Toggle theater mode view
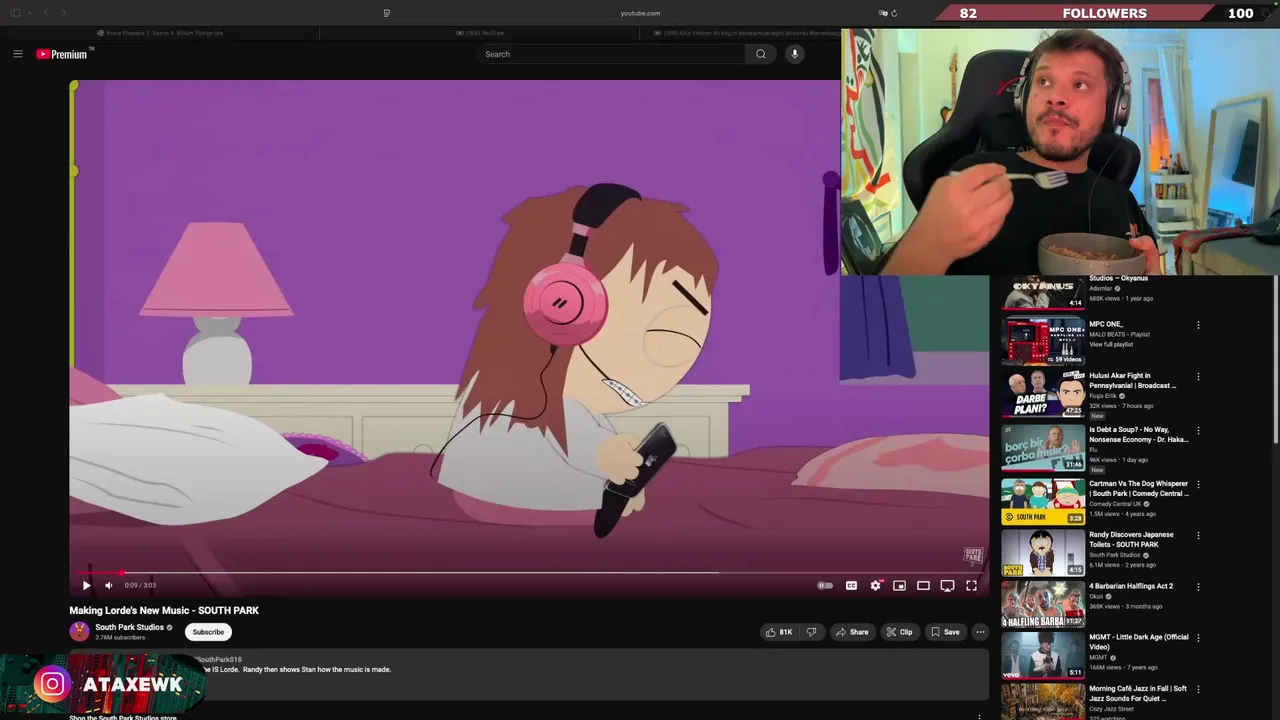The width and height of the screenshot is (1280, 720). [923, 585]
